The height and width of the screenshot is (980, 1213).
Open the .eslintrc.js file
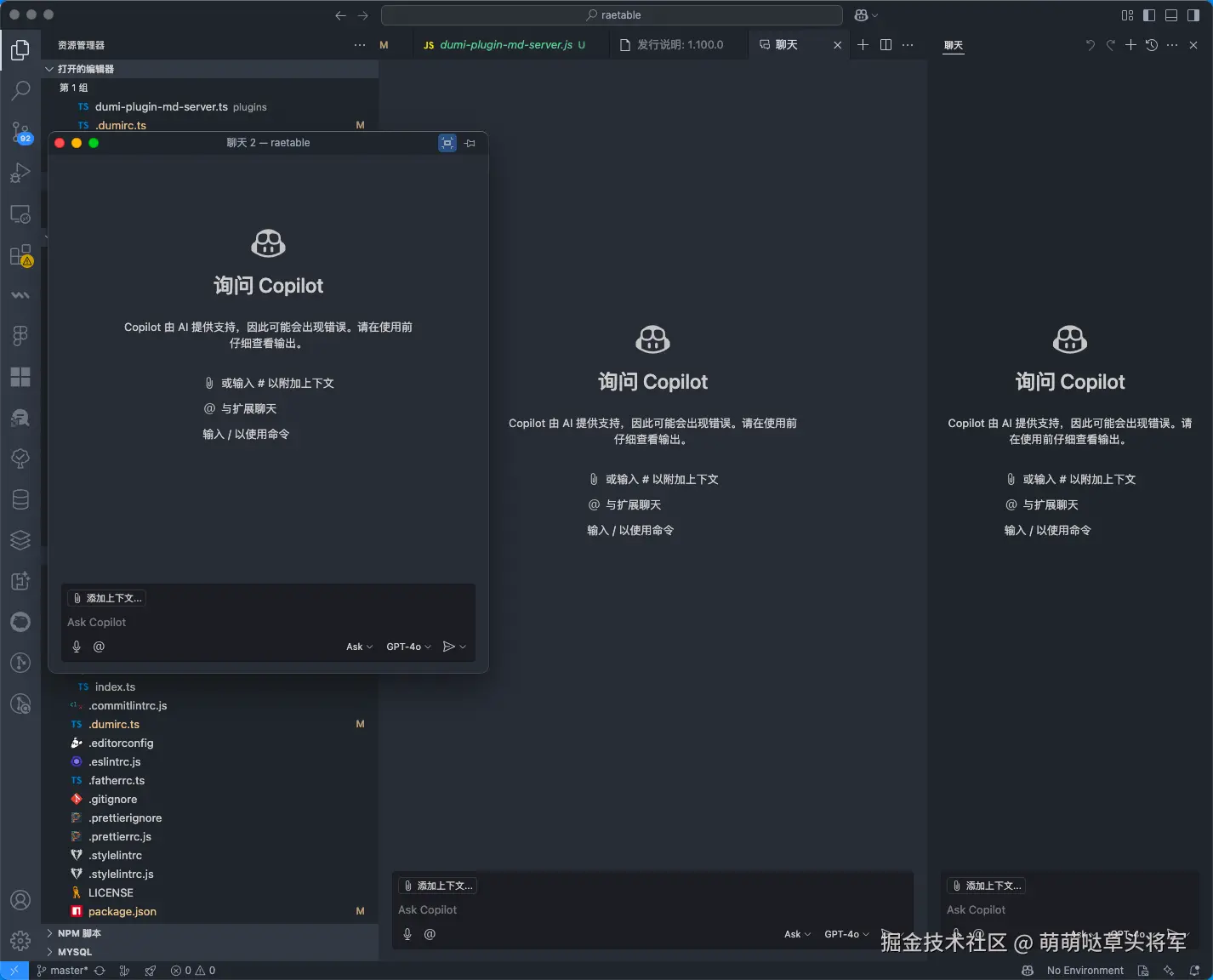[x=209, y=761]
